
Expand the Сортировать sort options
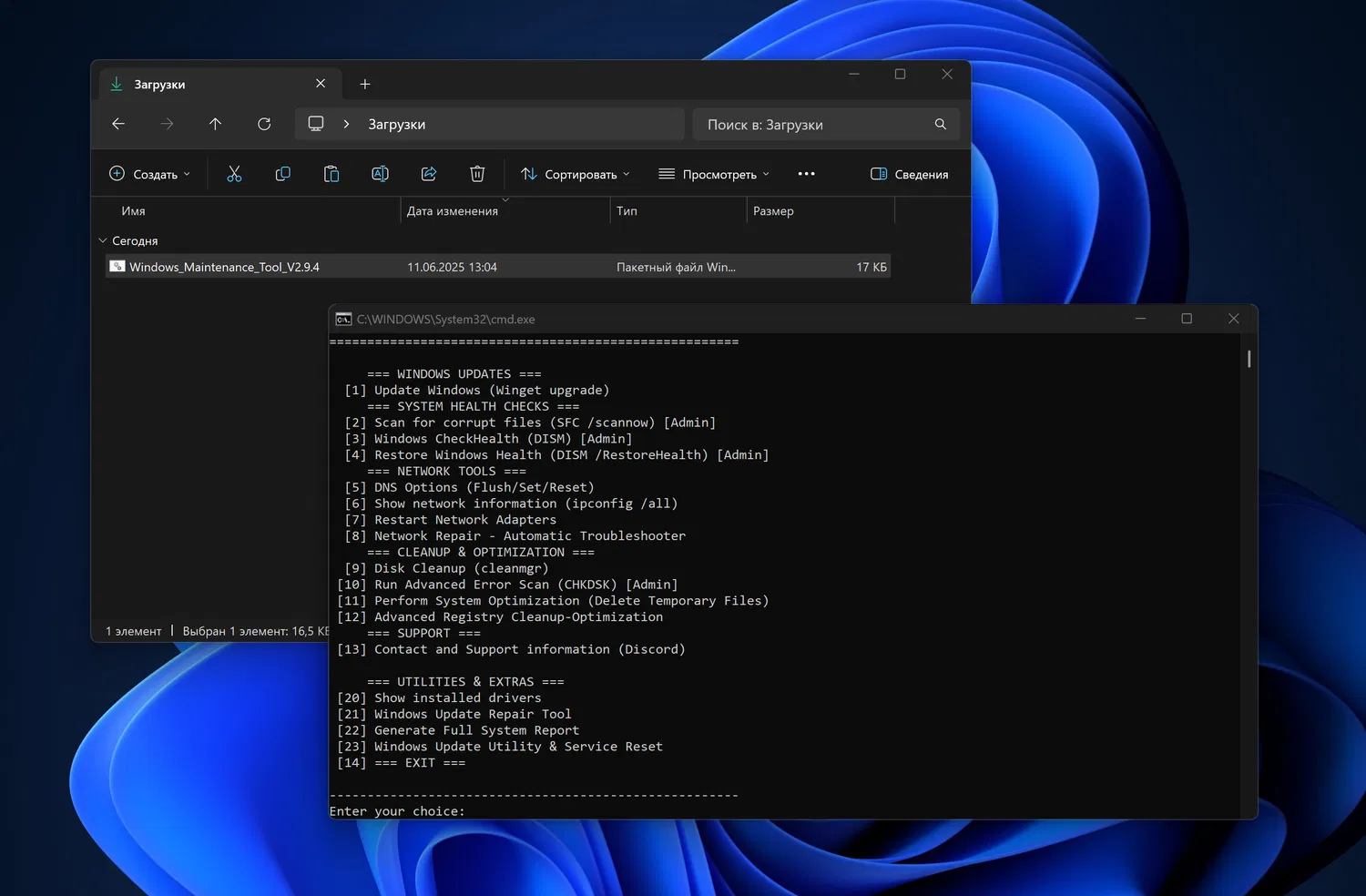(575, 174)
